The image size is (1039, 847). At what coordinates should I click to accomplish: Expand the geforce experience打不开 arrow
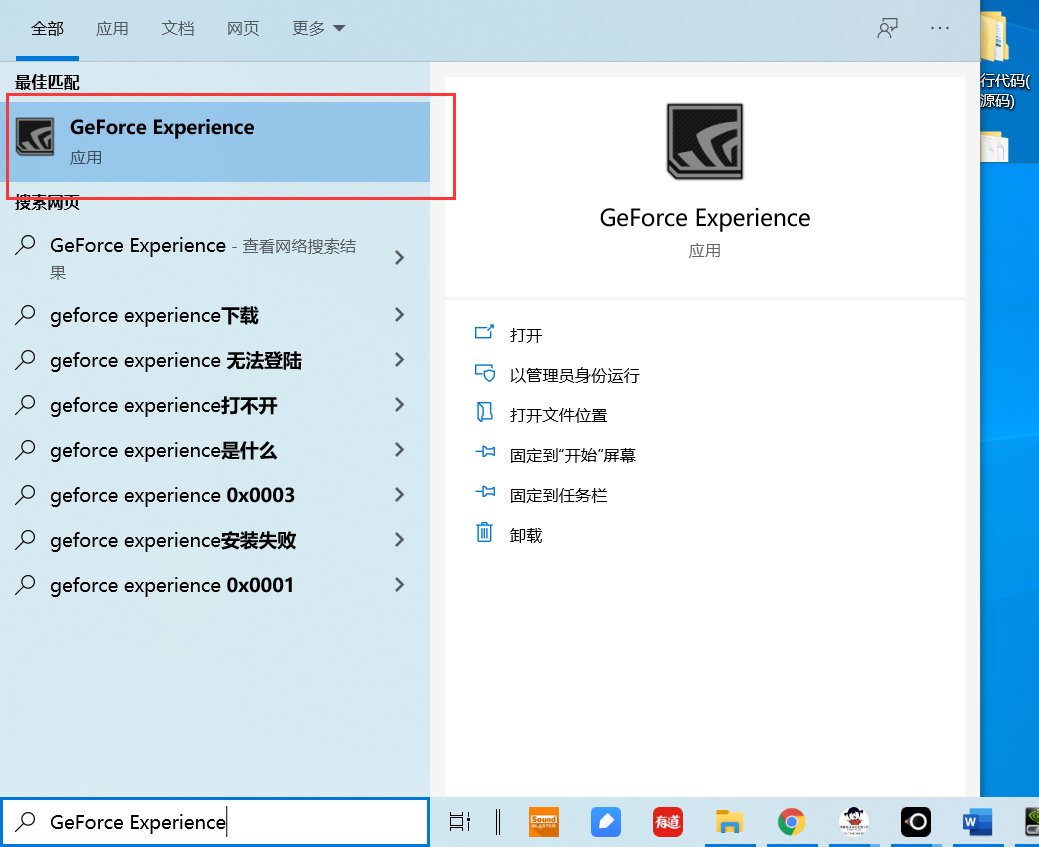[x=400, y=405]
